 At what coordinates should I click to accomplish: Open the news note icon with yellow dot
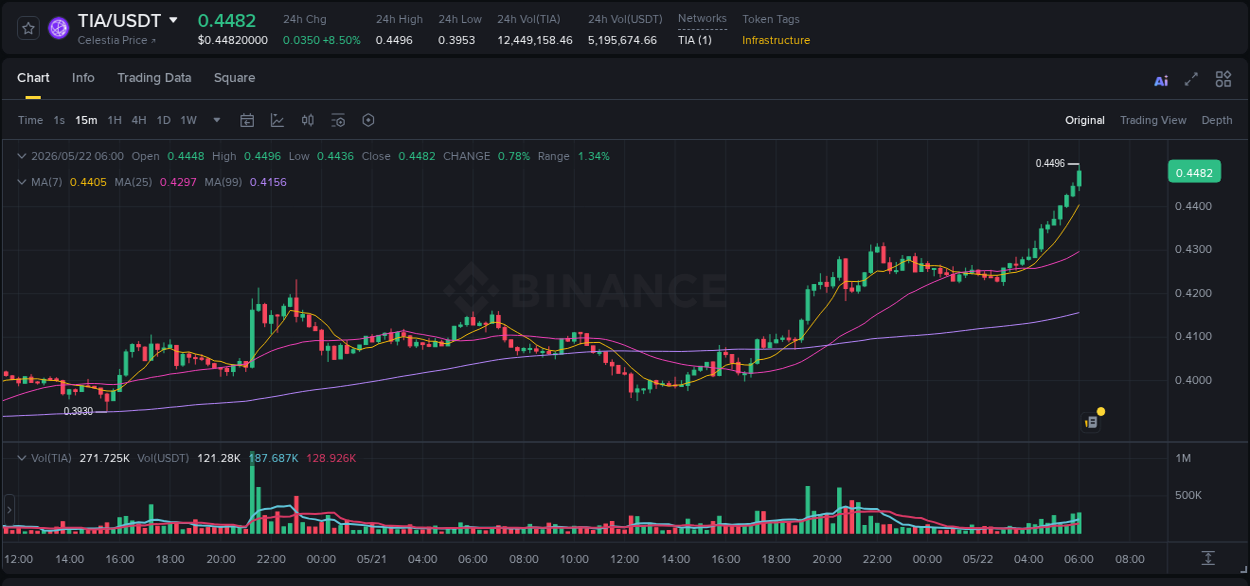coord(1092,421)
